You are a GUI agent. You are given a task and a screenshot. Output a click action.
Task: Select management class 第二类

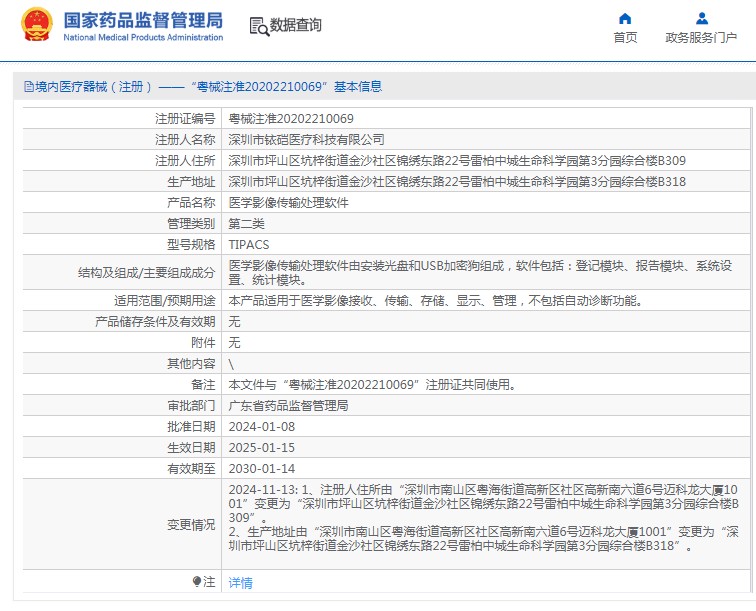(x=246, y=224)
